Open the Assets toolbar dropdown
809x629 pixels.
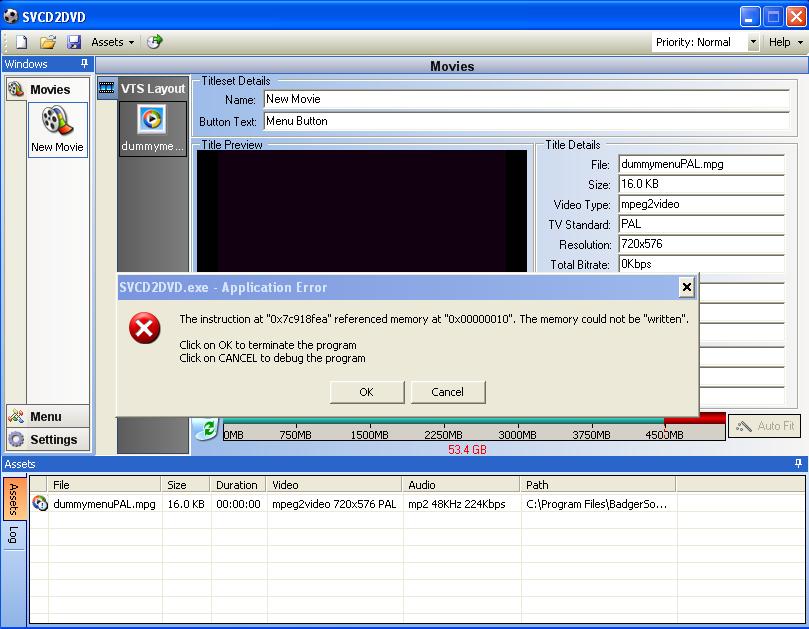[112, 42]
